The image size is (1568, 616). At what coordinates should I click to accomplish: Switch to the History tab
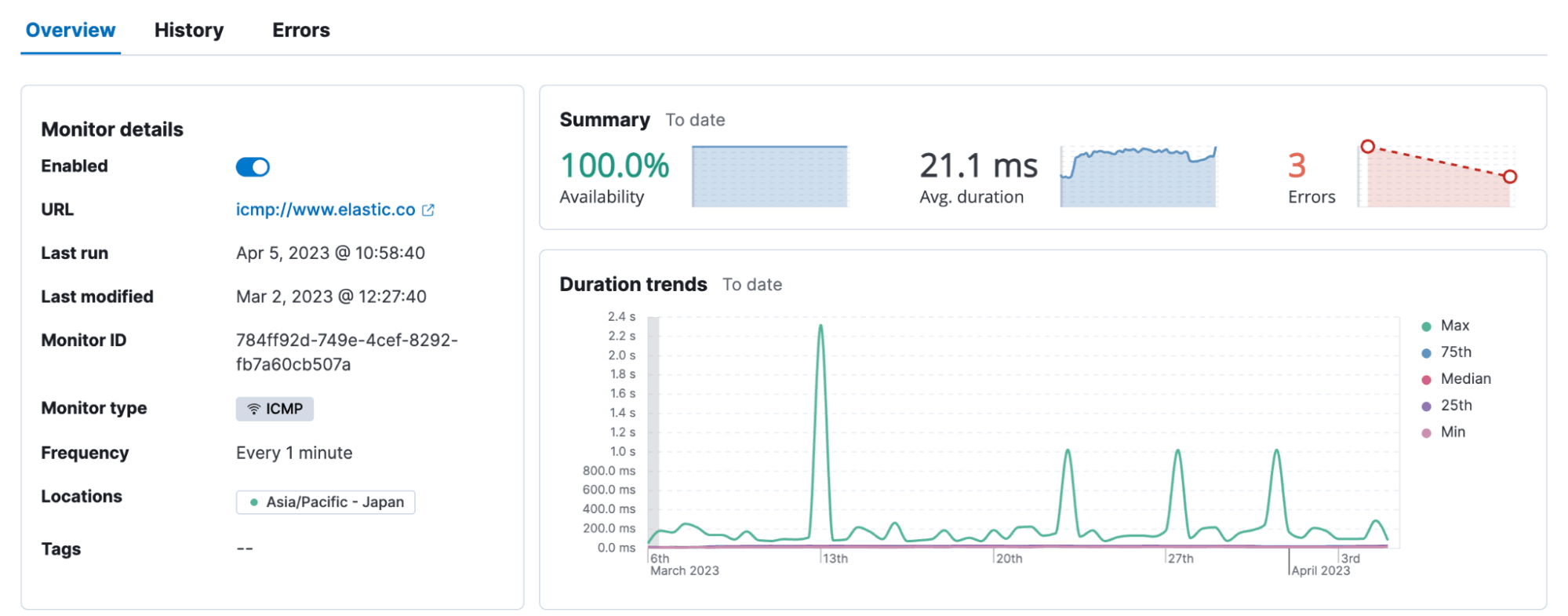(189, 31)
